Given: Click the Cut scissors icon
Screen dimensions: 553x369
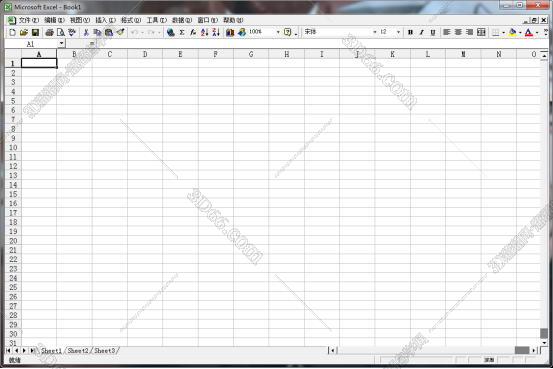Looking at the screenshot, I should 86,32.
